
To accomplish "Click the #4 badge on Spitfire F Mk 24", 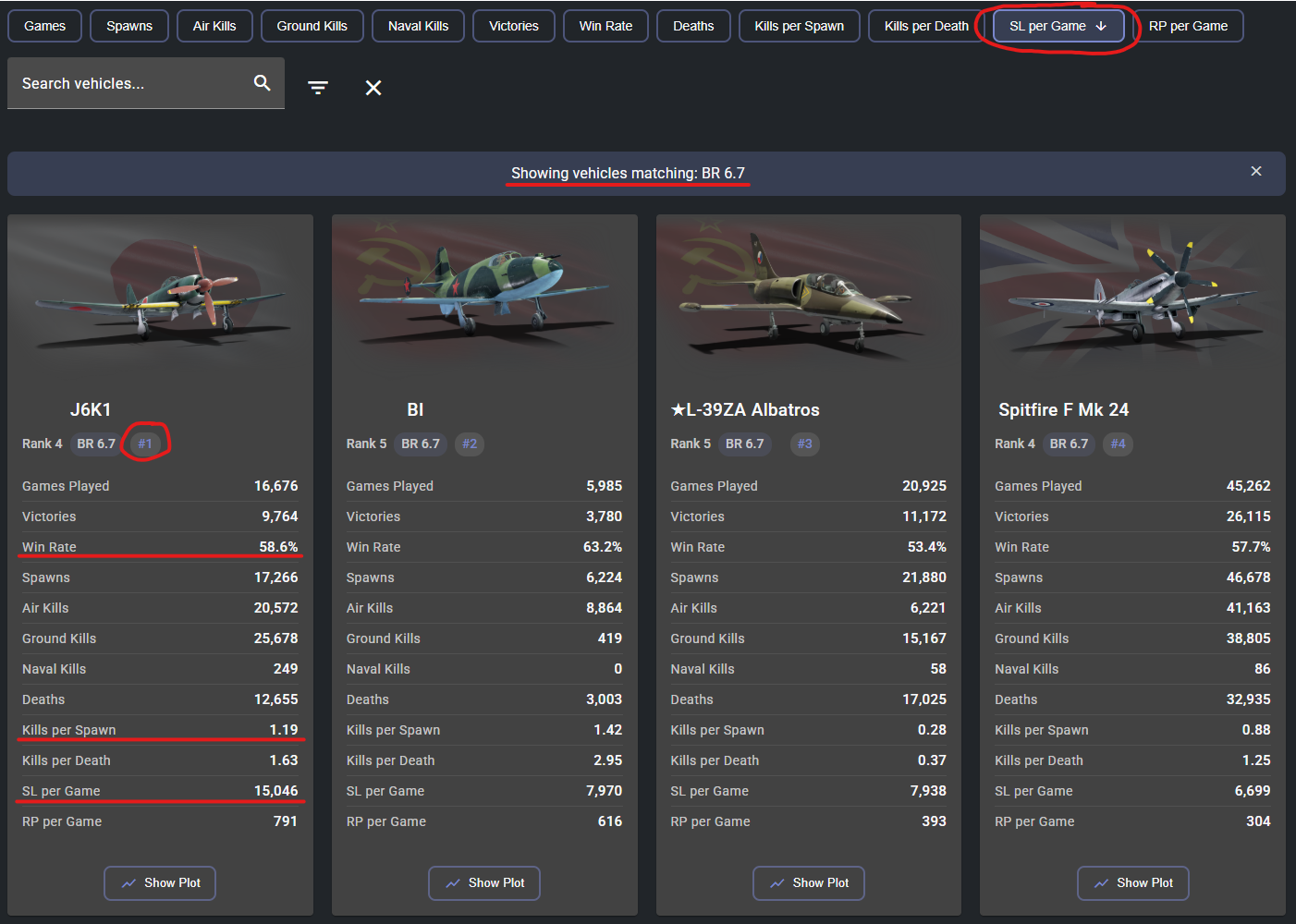I will point(1118,444).
